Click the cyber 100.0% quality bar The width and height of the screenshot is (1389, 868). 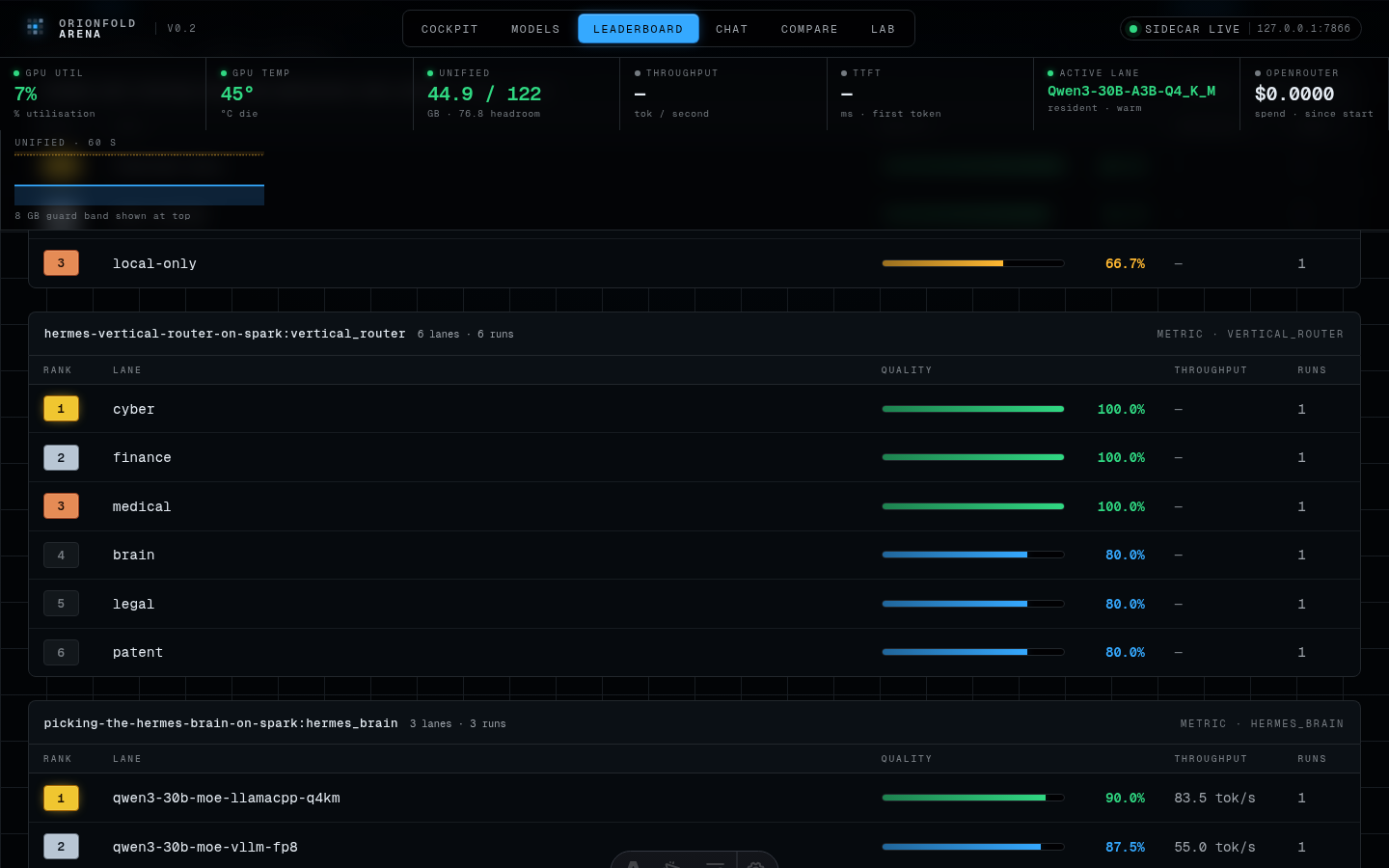point(972,409)
